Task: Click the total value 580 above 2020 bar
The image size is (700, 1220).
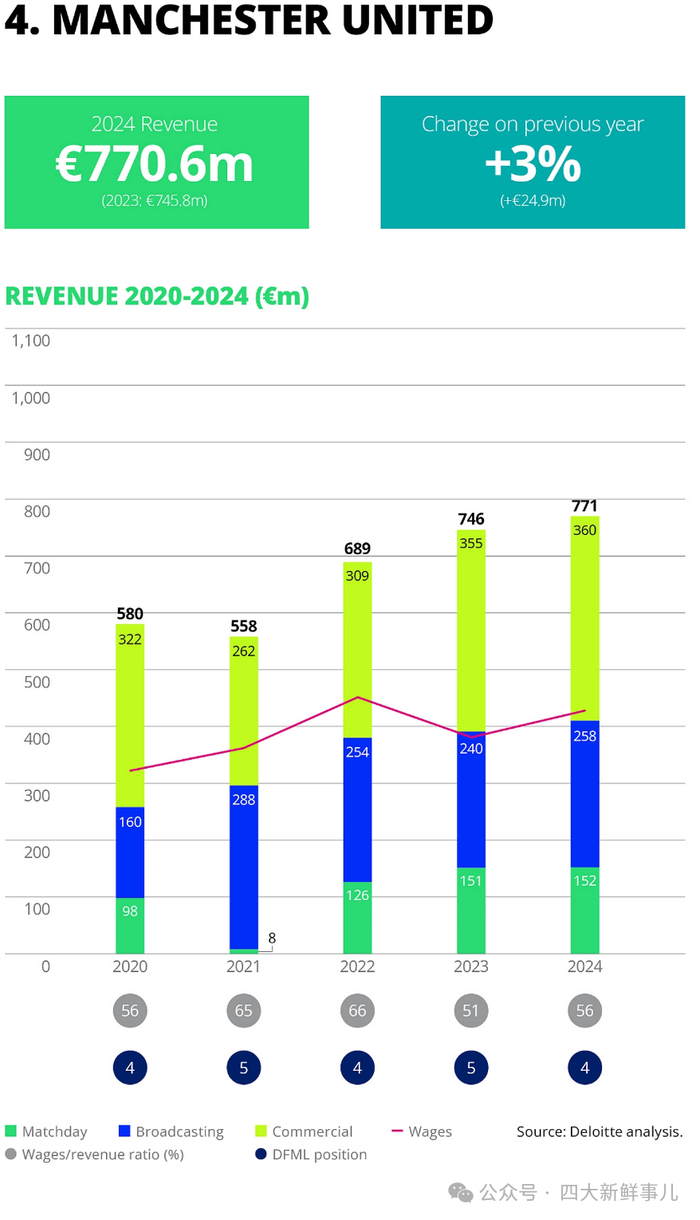Action: (x=130, y=614)
